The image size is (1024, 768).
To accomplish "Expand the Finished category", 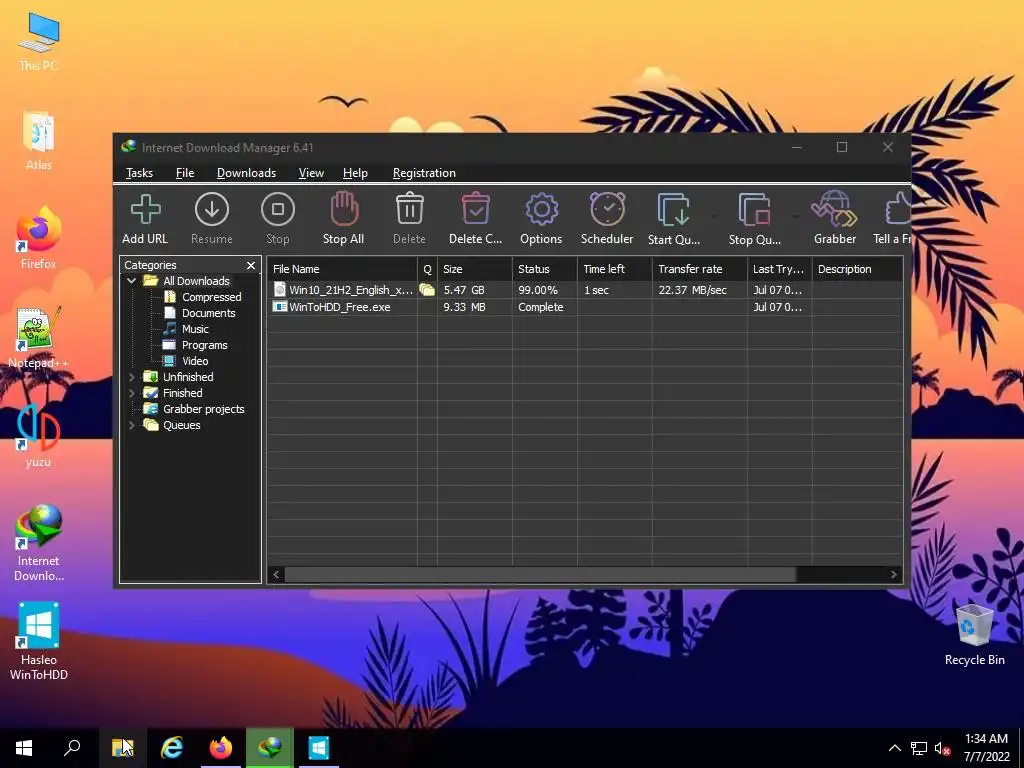I will coord(131,393).
